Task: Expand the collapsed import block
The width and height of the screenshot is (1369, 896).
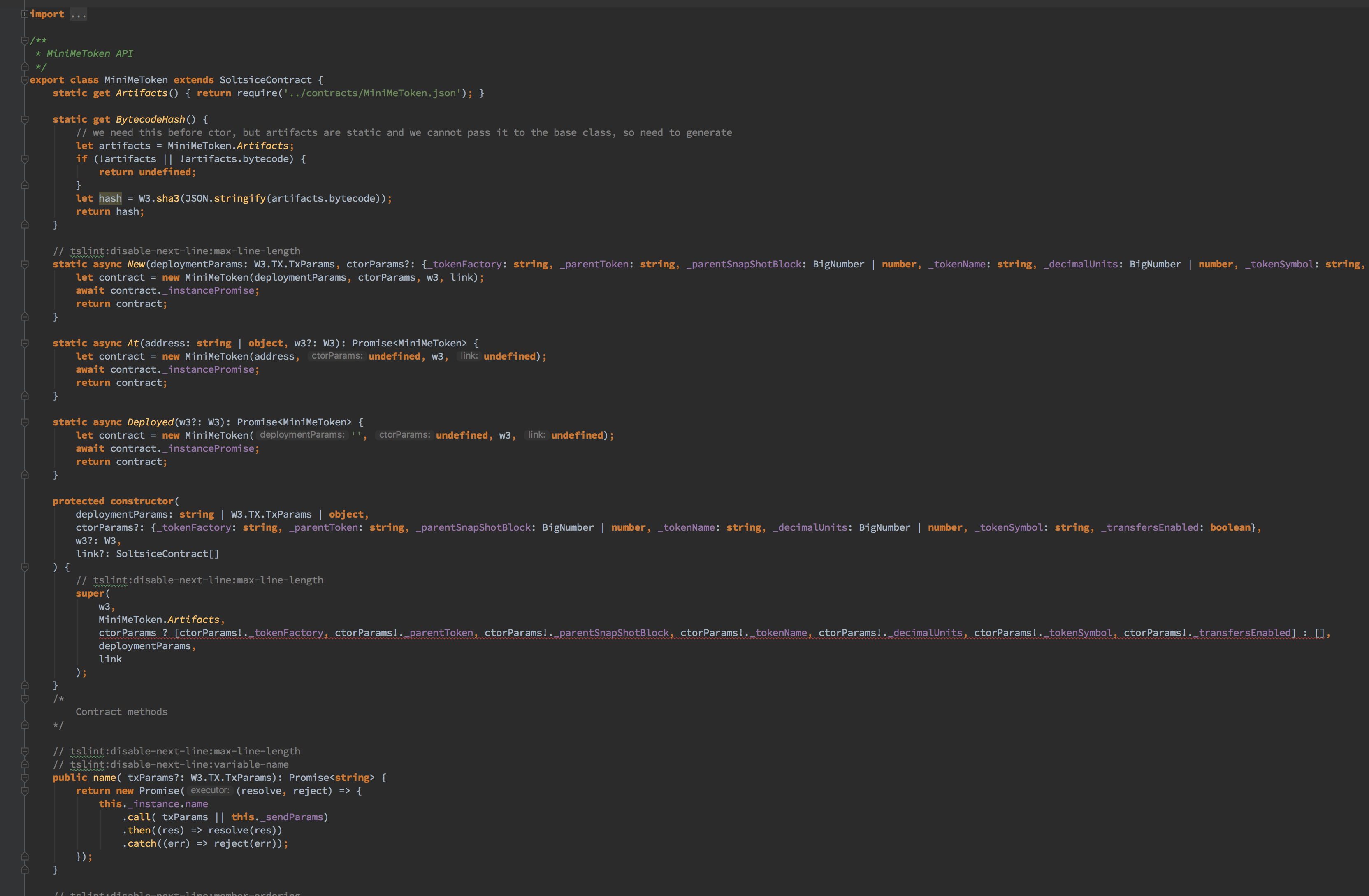Action: click(x=24, y=14)
